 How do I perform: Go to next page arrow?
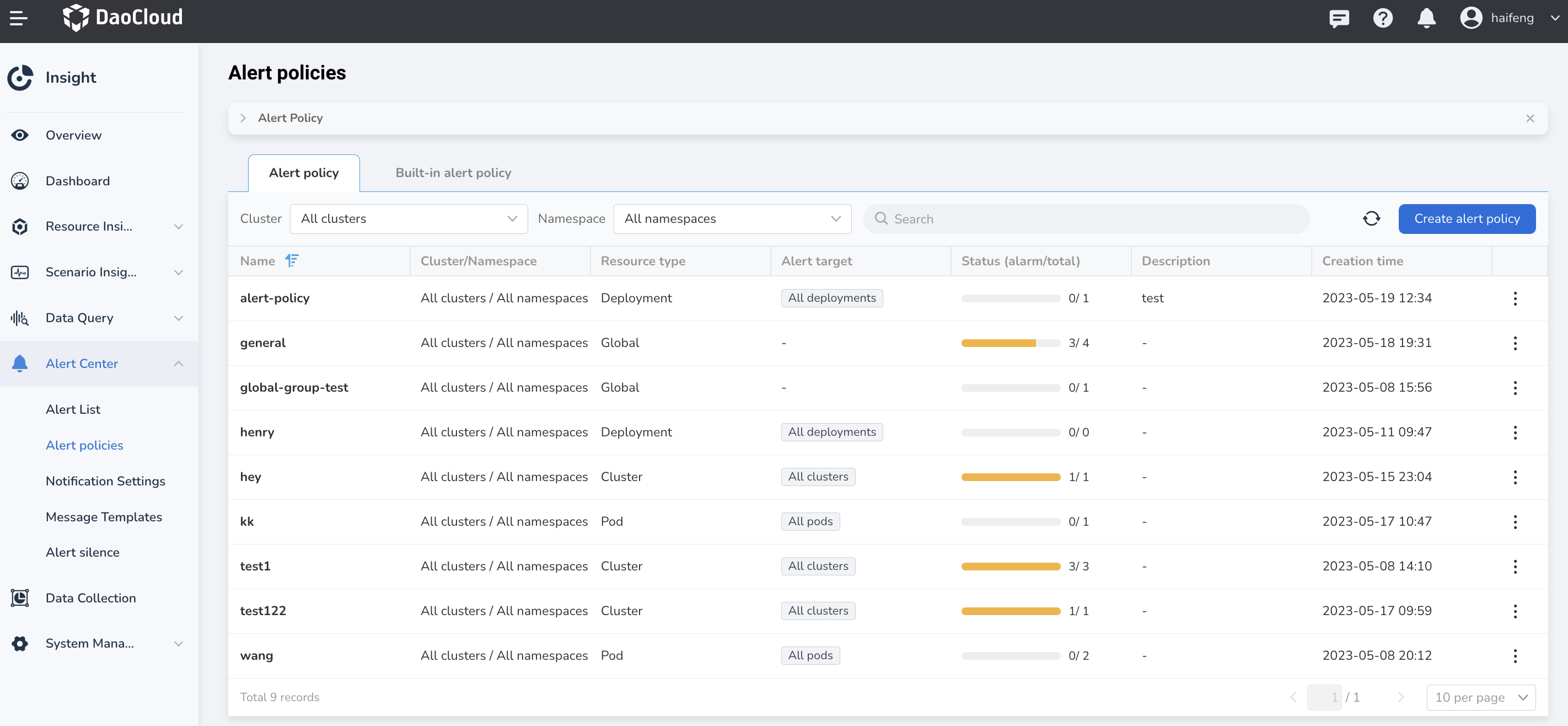1400,697
